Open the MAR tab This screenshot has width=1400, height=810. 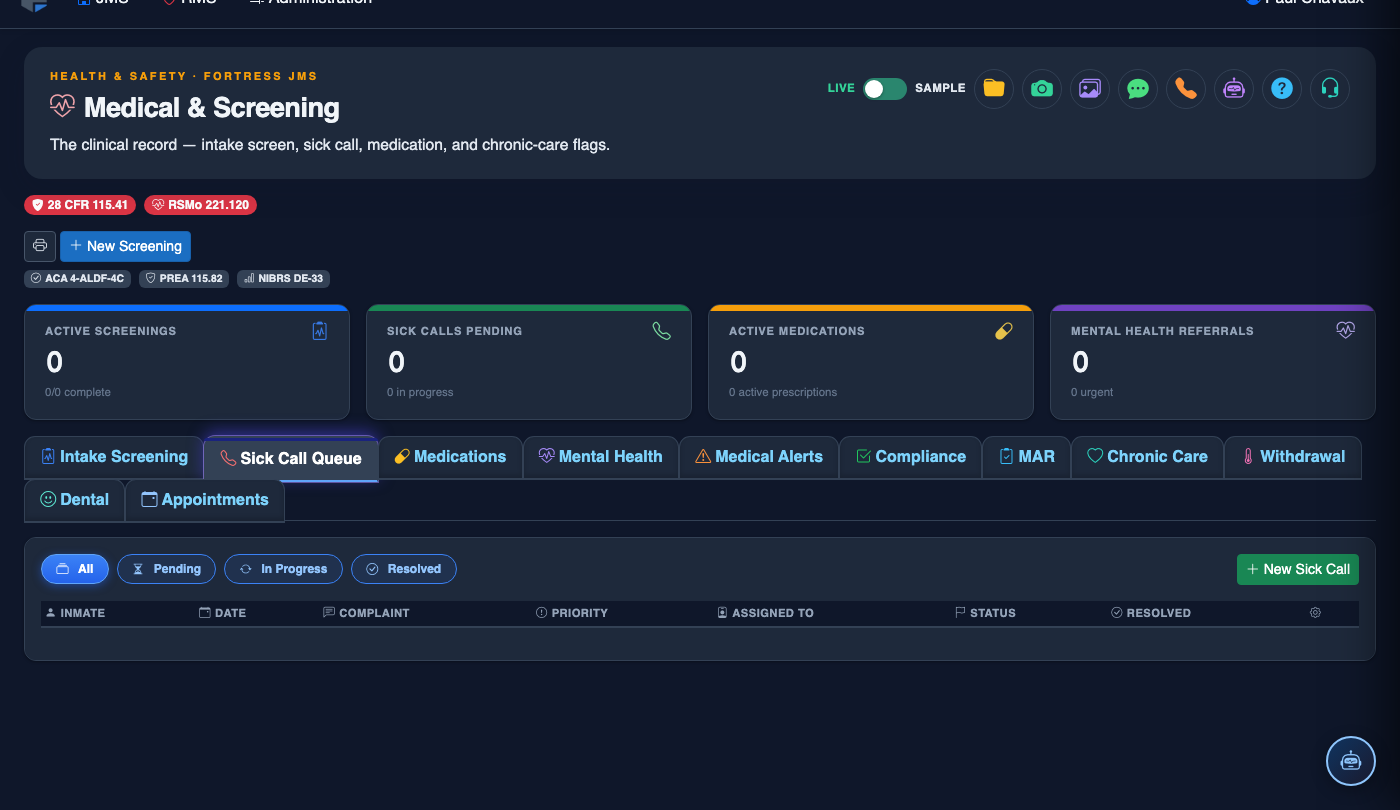pyautogui.click(x=1027, y=457)
